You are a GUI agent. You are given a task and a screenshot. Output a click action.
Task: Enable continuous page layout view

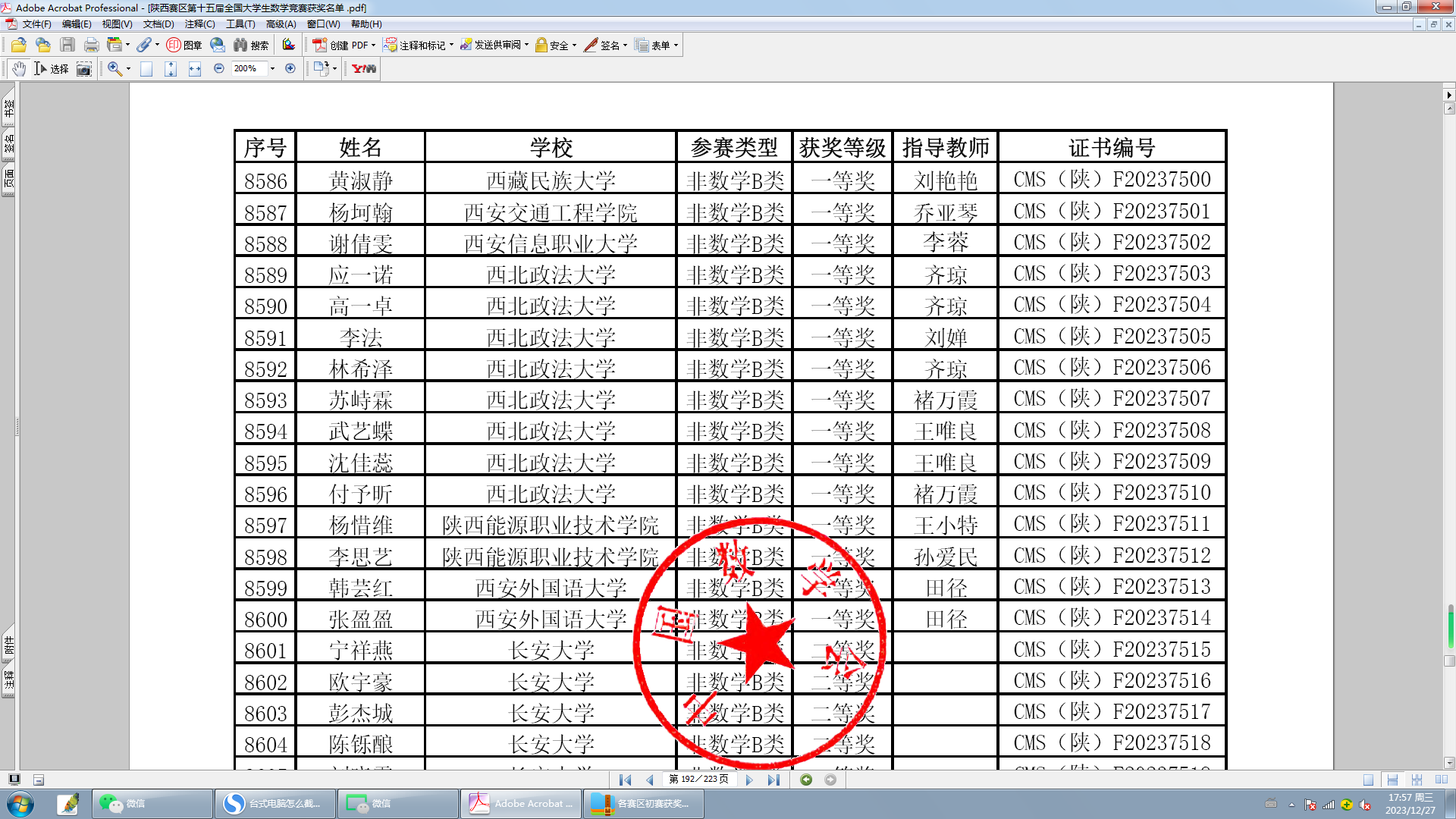1392,780
